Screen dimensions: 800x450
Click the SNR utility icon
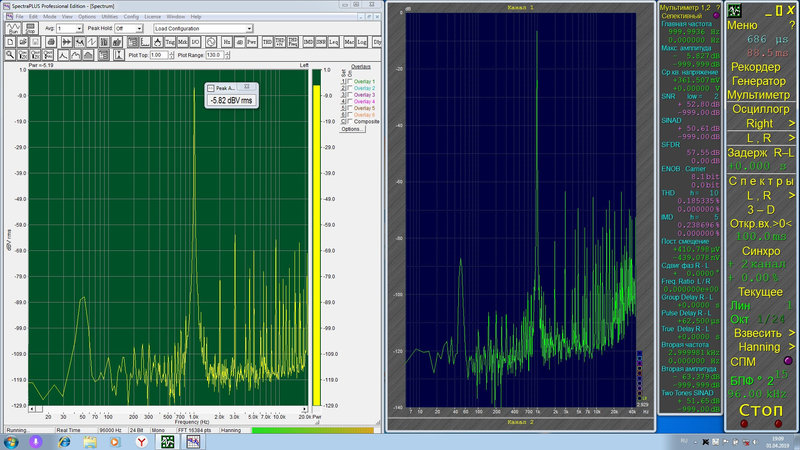point(321,42)
